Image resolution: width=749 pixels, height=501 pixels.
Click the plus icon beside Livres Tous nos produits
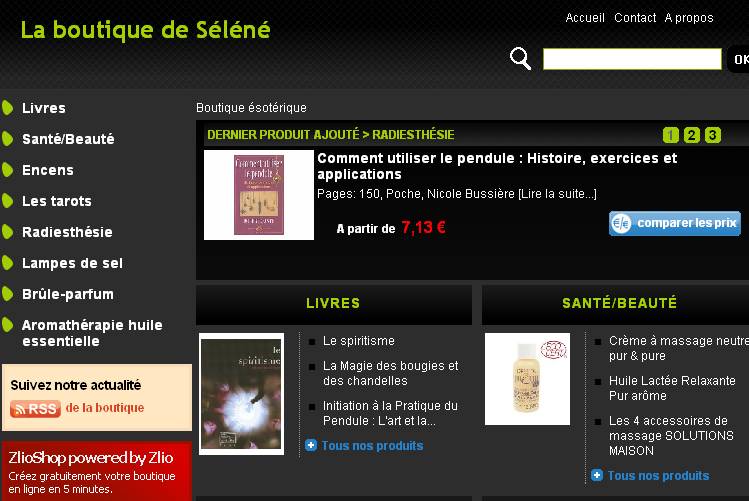310,445
